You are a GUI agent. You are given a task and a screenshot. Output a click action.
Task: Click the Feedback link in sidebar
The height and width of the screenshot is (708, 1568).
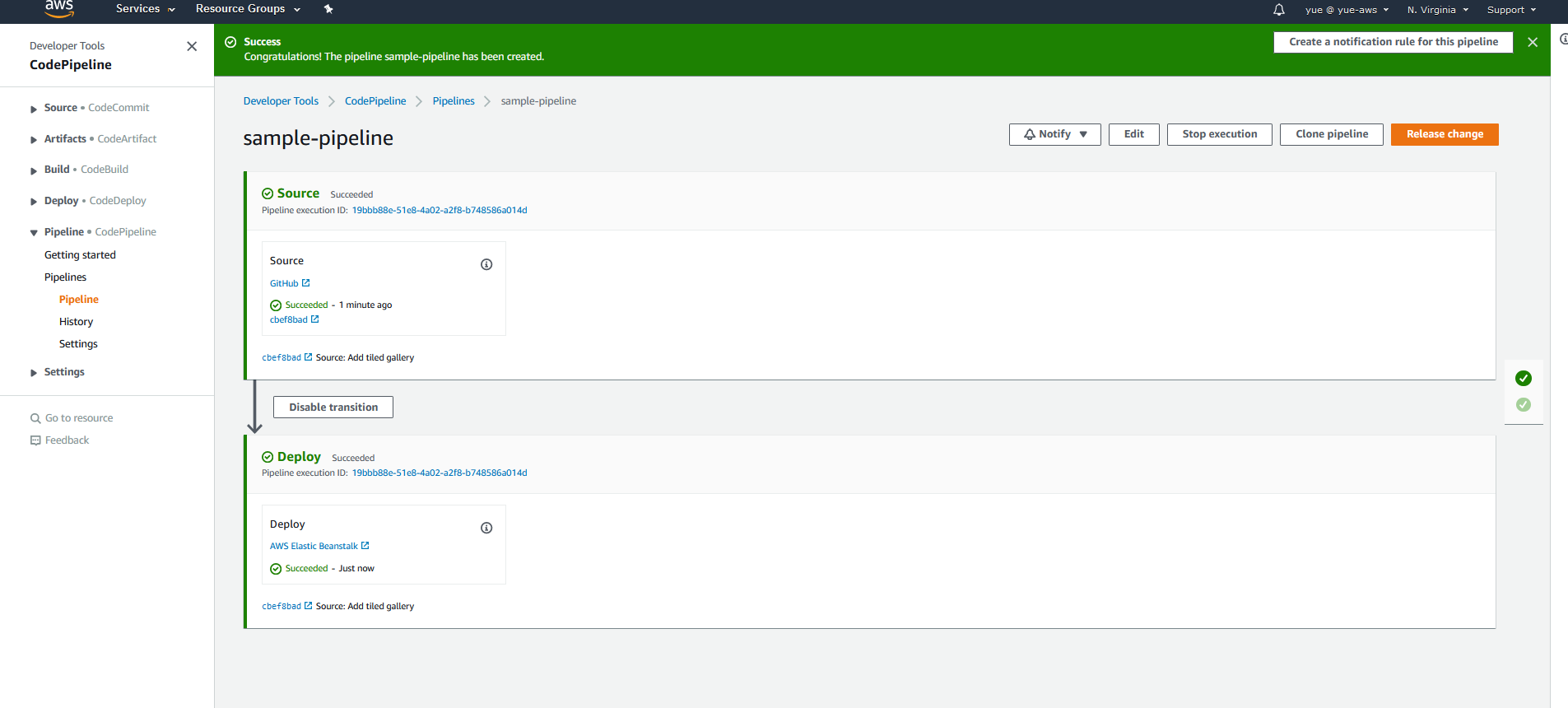(67, 440)
